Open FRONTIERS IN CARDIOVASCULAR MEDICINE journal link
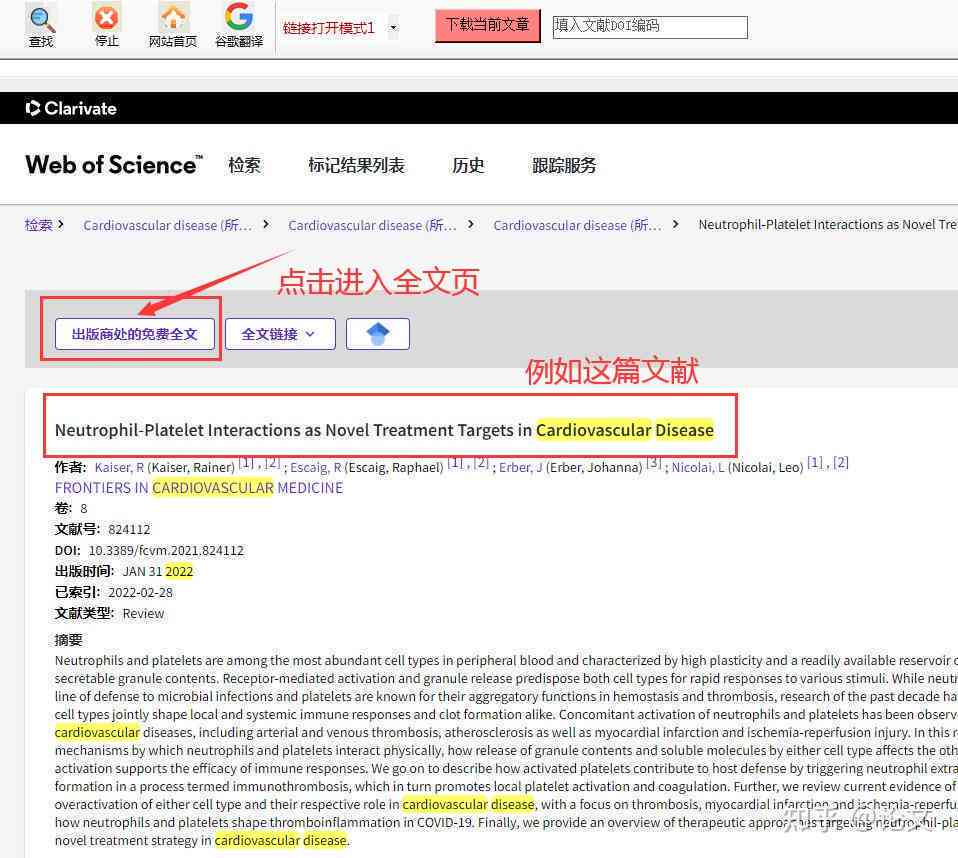The image size is (958, 858). tap(199, 488)
